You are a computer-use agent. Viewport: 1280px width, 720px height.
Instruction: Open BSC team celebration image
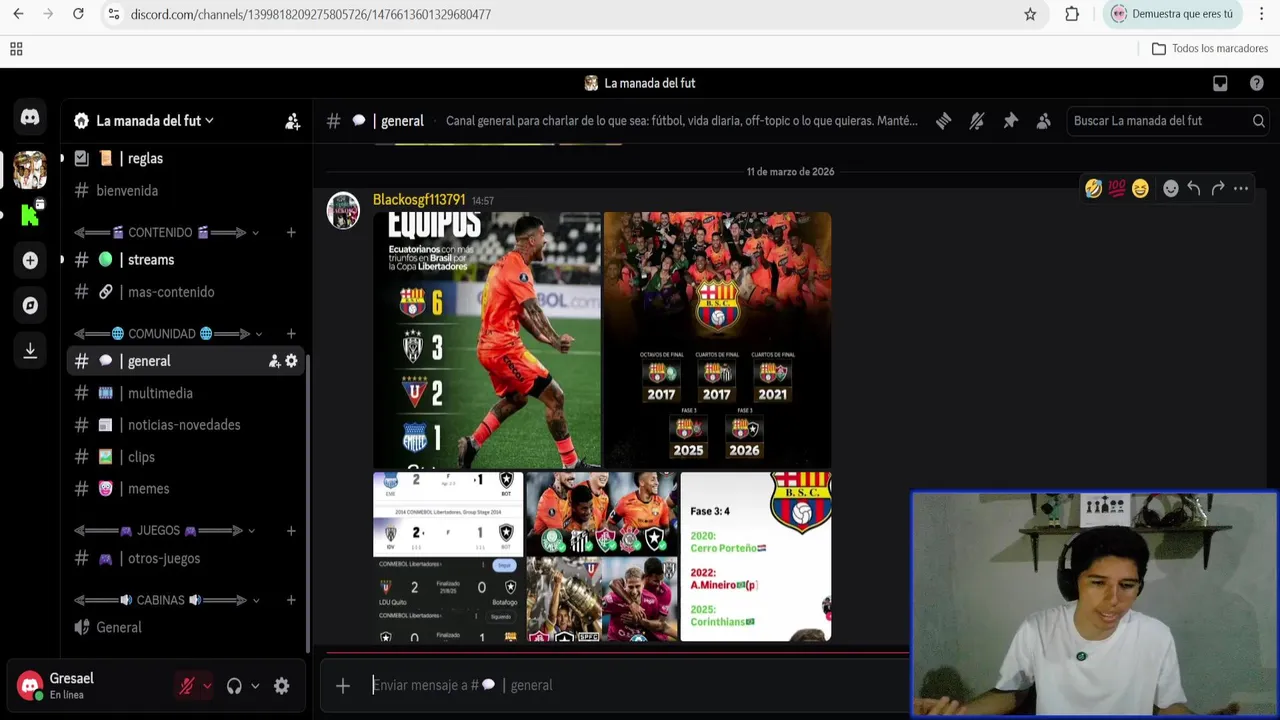click(x=717, y=340)
